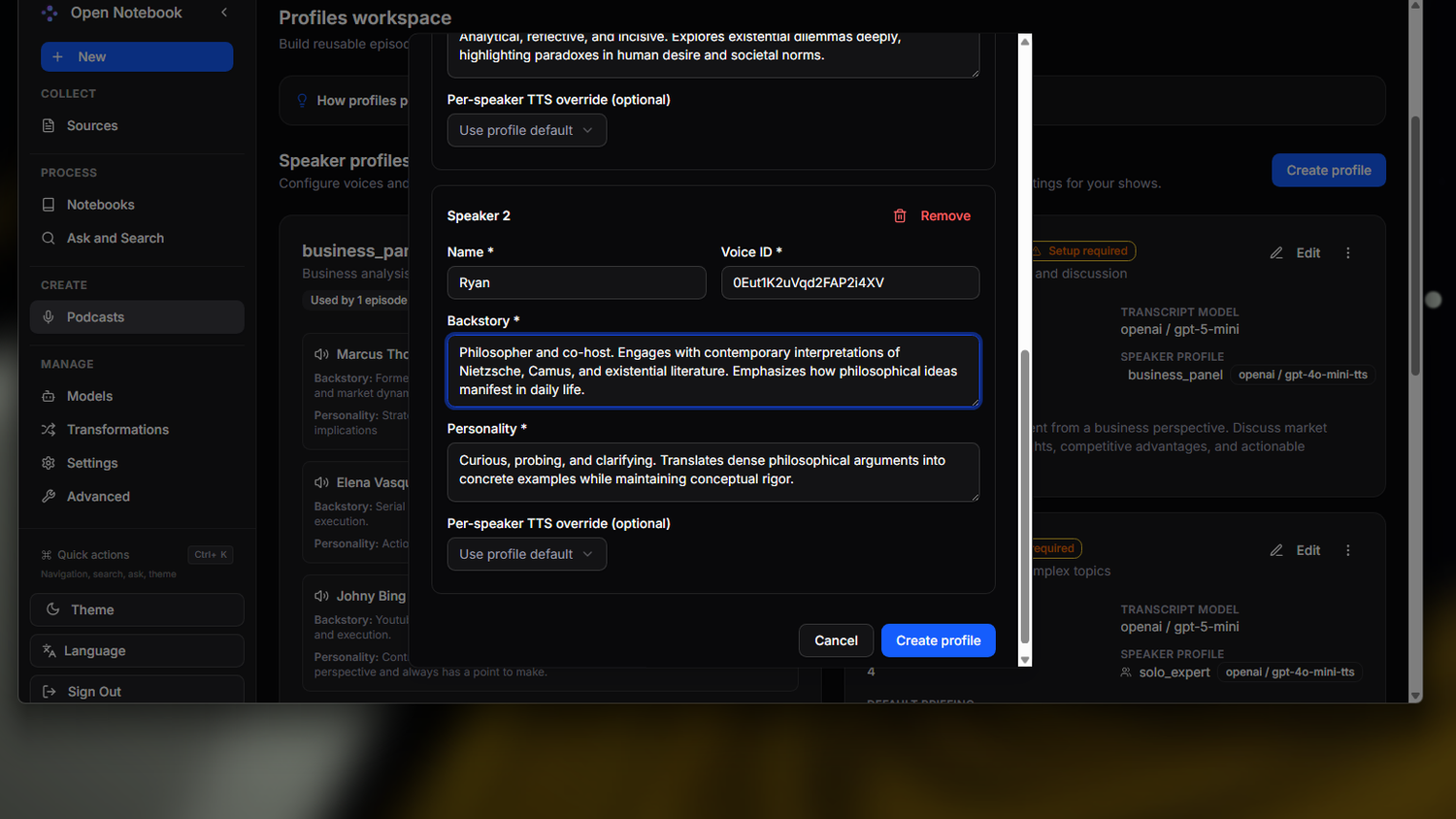Click the speaker icon beside Johny Bing
The height and width of the screenshot is (819, 1456).
click(321, 596)
